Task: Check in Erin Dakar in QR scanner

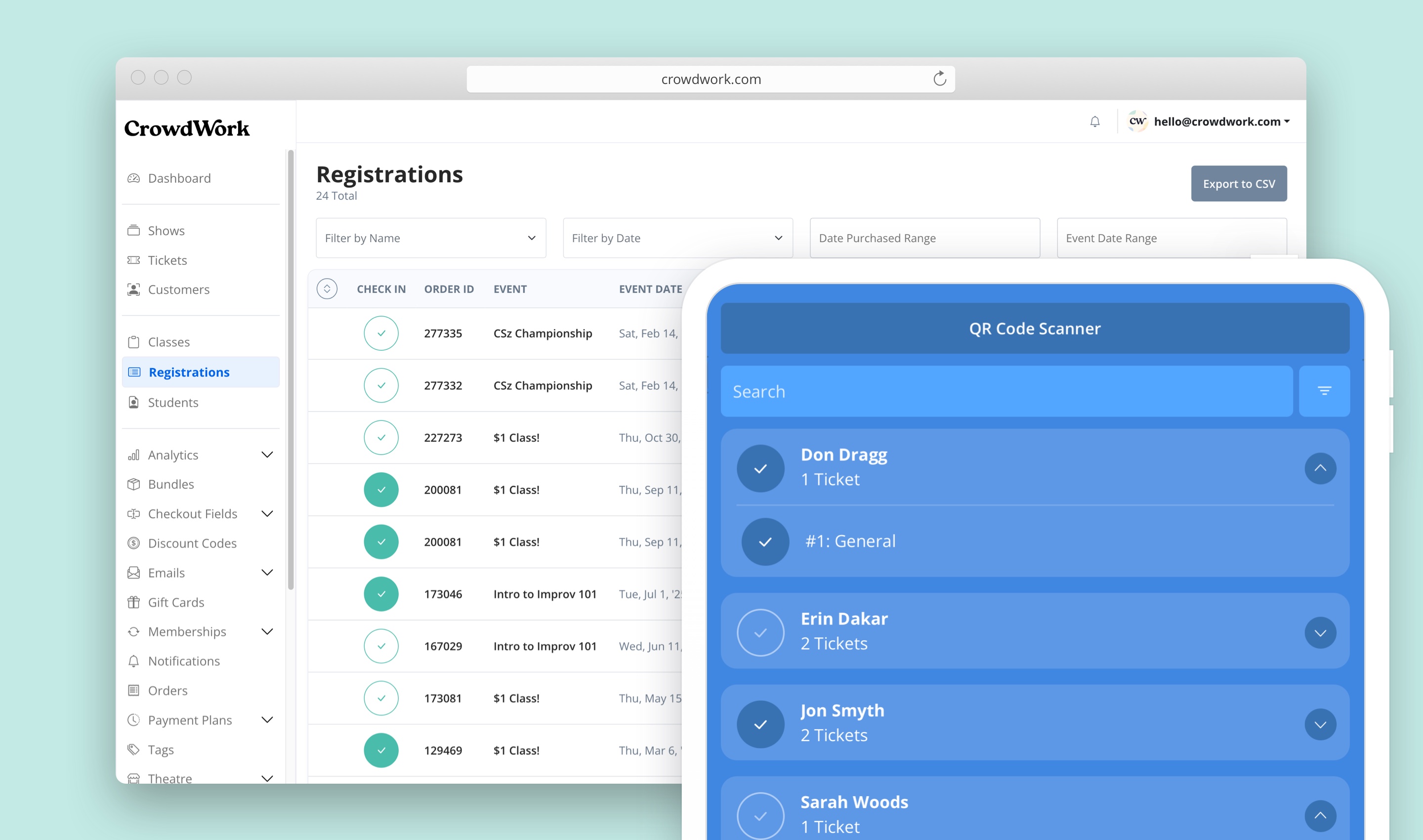Action: pyautogui.click(x=760, y=632)
